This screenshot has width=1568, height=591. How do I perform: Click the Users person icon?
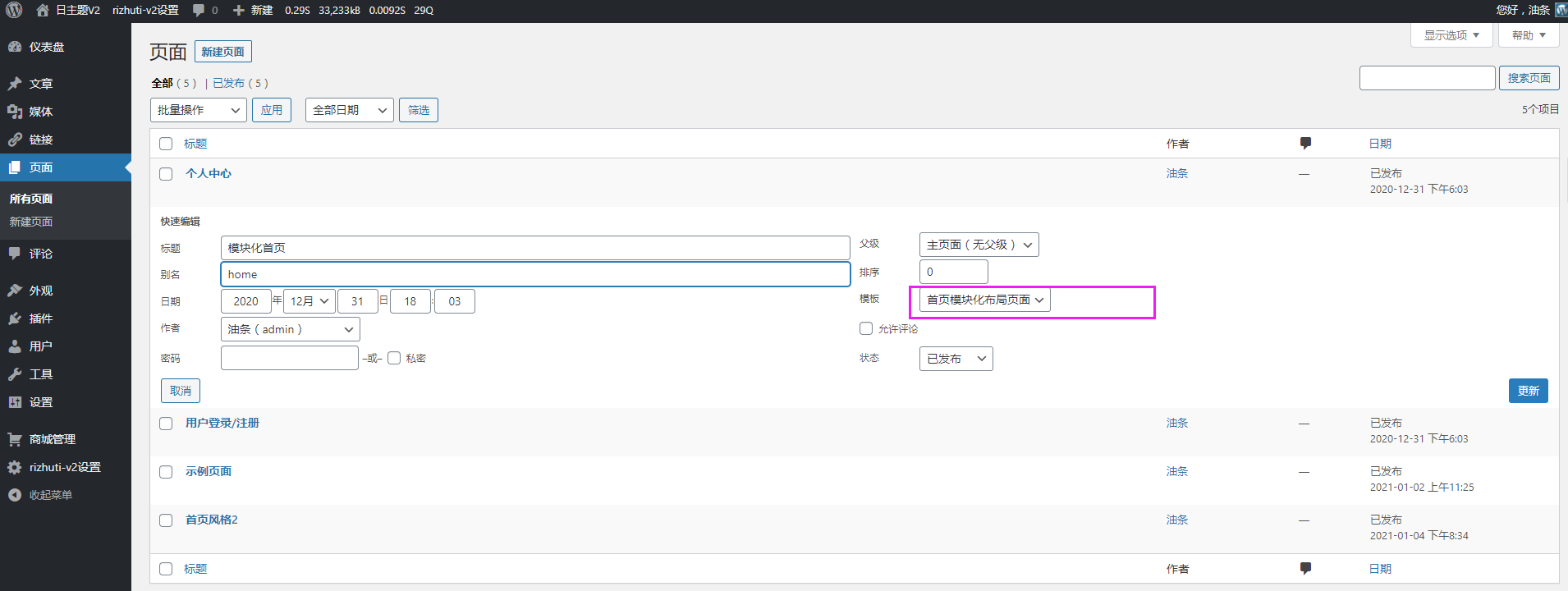15,346
